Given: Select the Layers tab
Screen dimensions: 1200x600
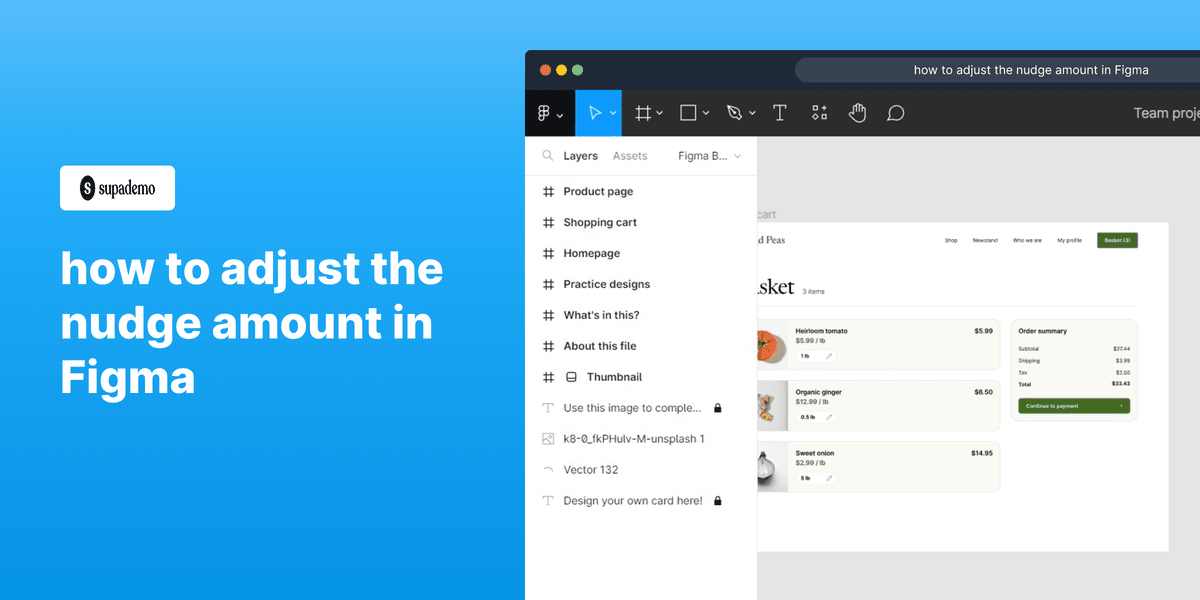Looking at the screenshot, I should click(580, 156).
